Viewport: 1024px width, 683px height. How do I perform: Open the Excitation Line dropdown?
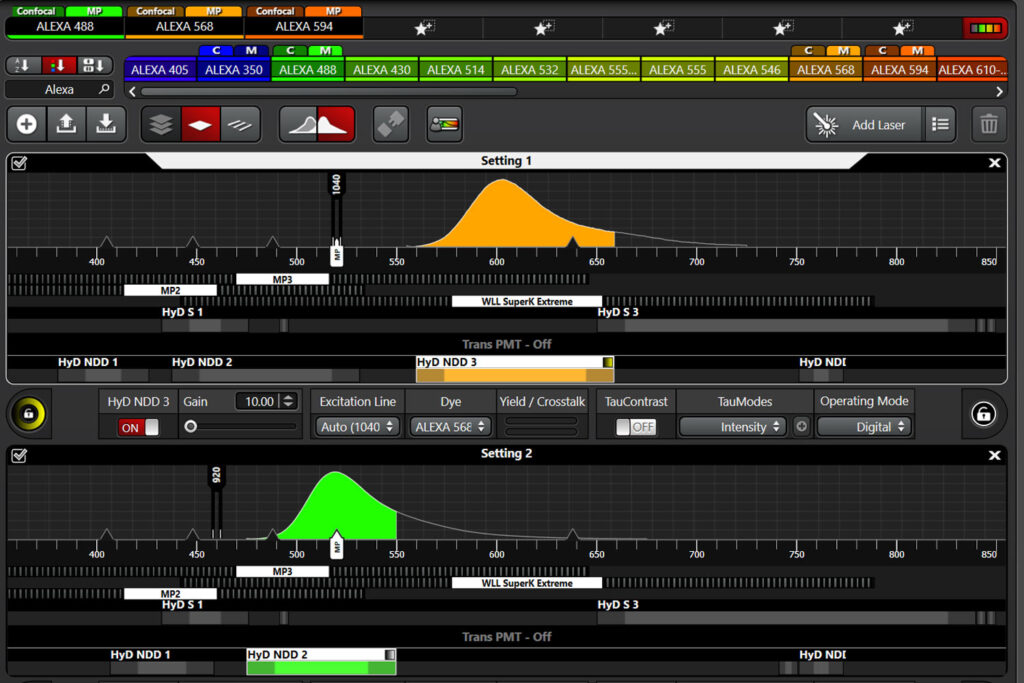coord(355,427)
